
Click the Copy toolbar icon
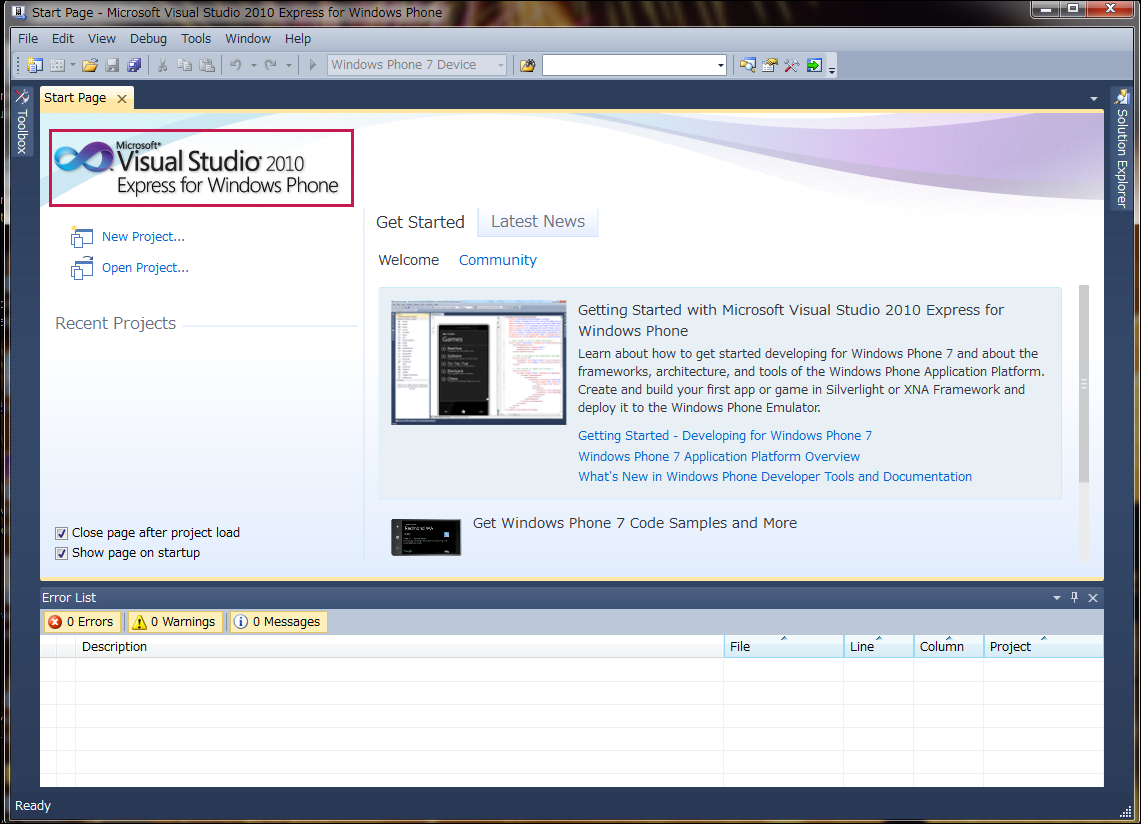tap(185, 66)
